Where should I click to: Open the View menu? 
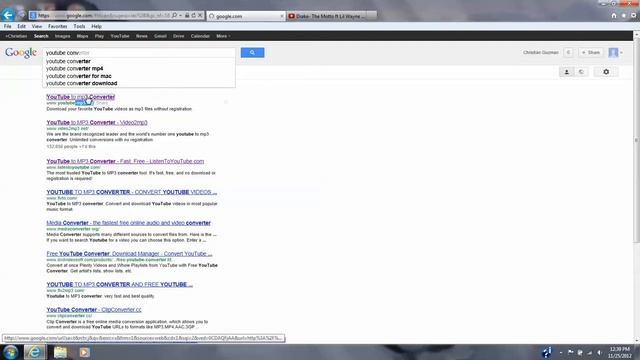37,26
